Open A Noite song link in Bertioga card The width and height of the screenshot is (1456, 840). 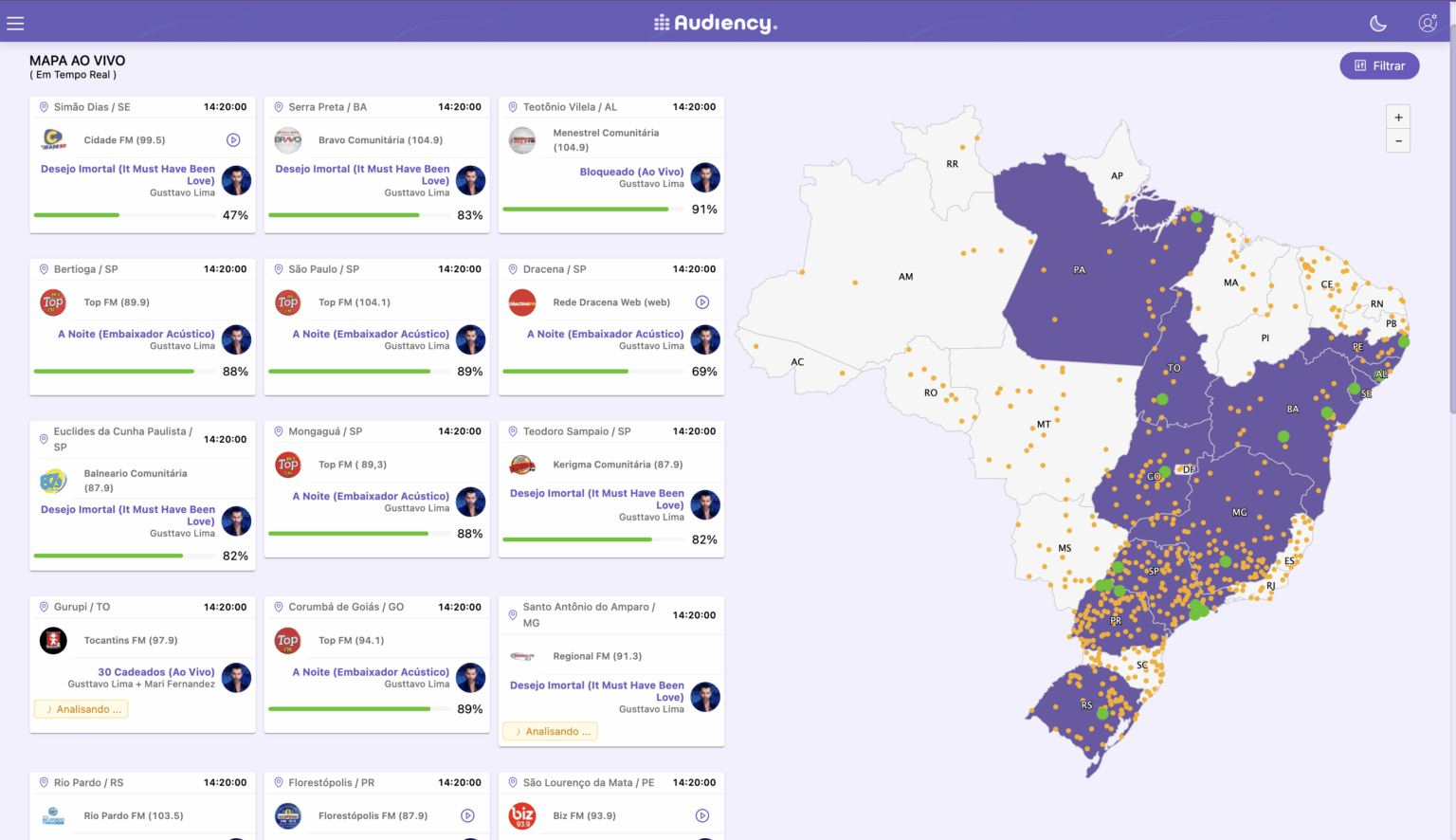[x=136, y=334]
